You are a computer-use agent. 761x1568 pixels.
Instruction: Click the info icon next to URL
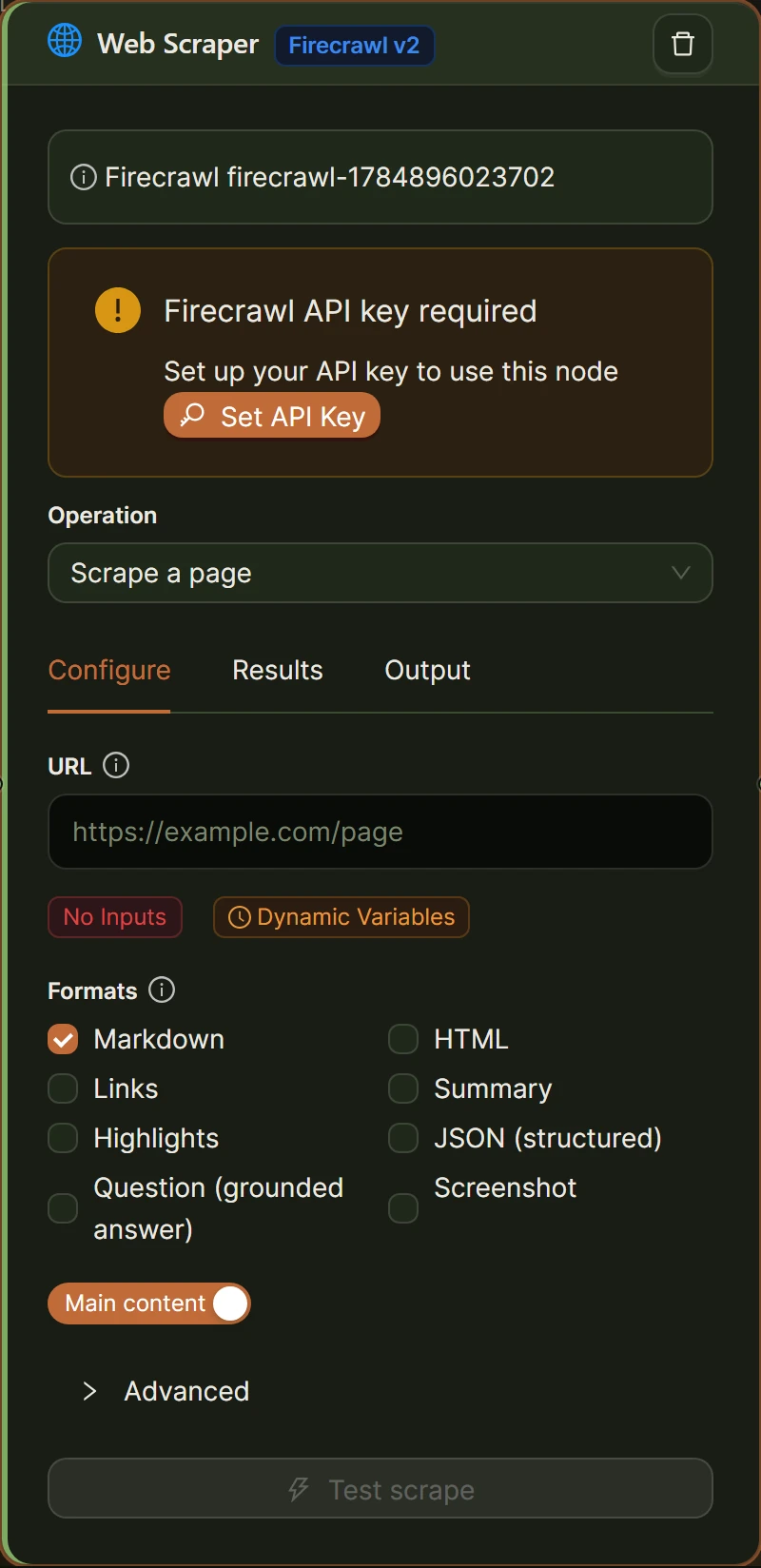coord(116,765)
